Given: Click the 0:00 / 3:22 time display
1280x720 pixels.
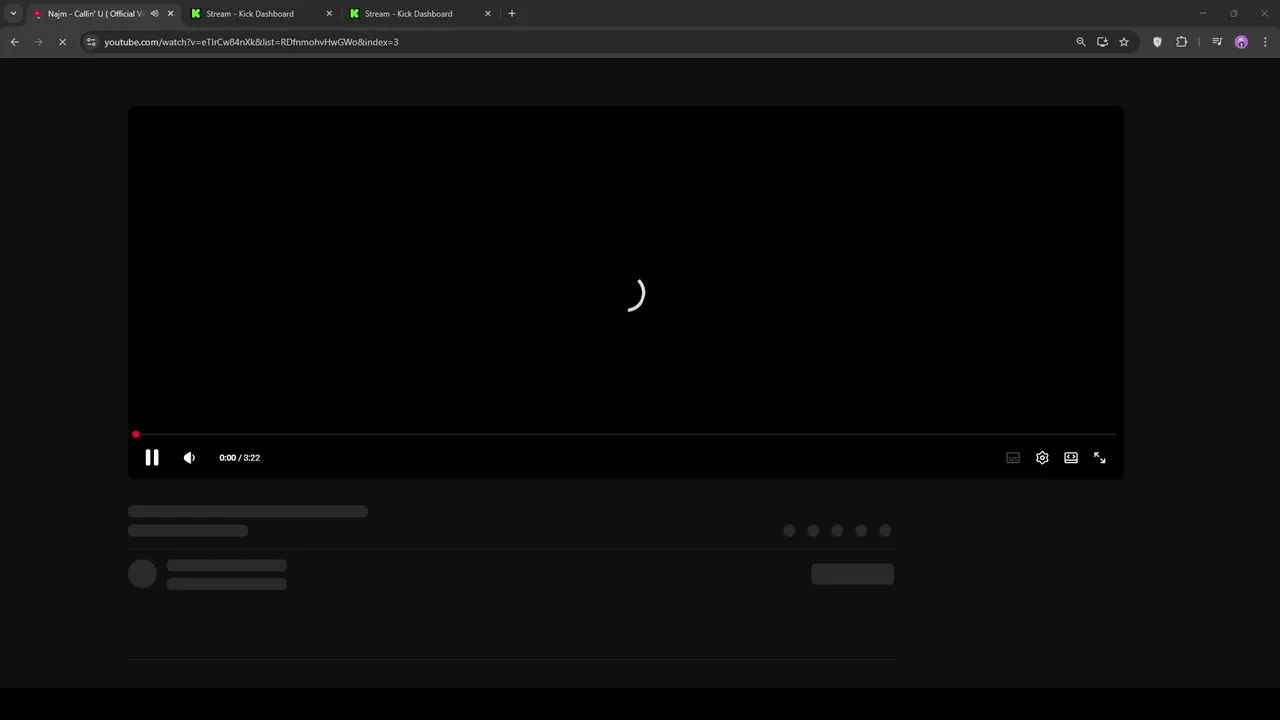Looking at the screenshot, I should click(240, 458).
